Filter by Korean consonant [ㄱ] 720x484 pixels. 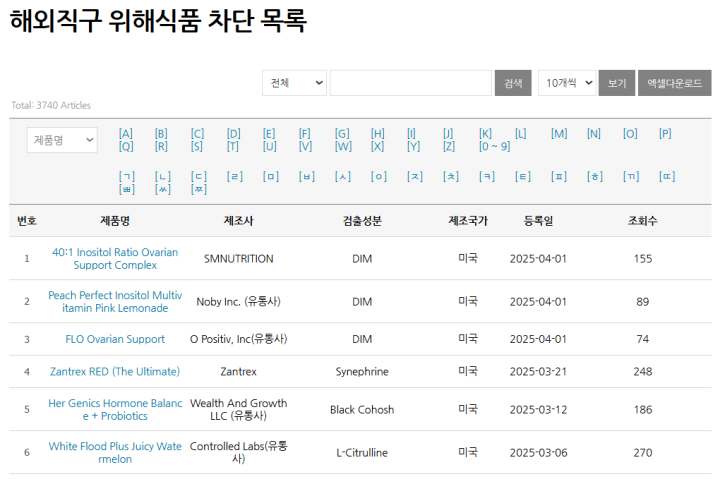click(127, 176)
